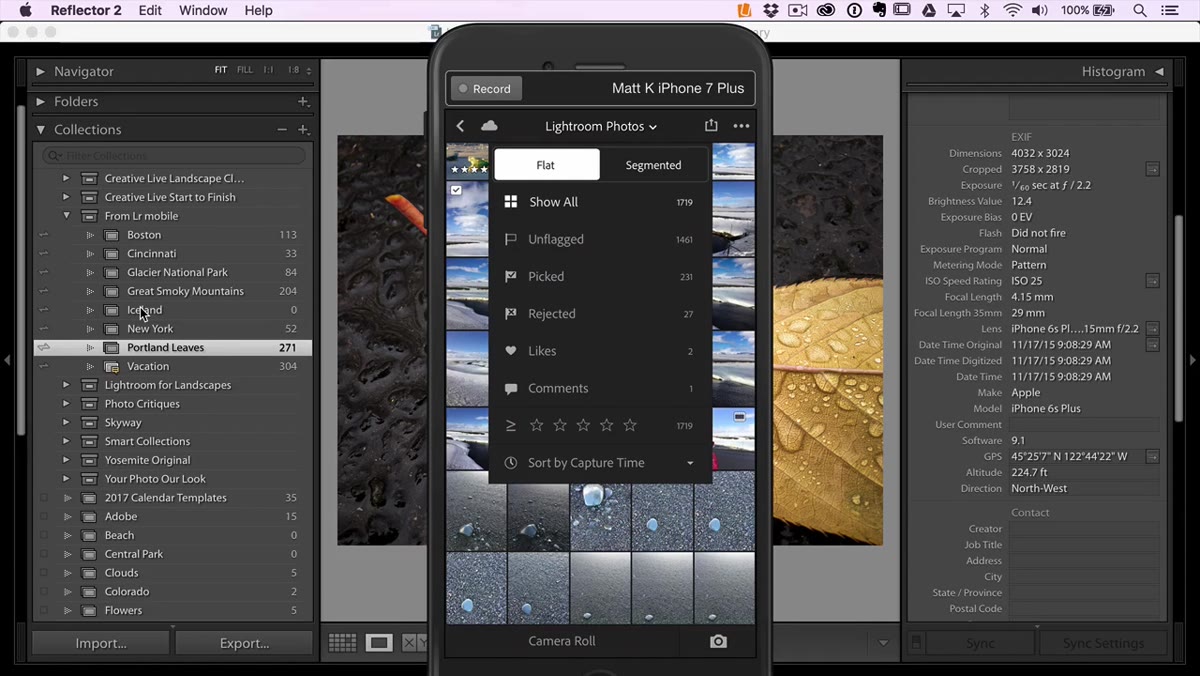Screen dimensions: 1200x676
Task: Select the Flat filter mode
Action: 546,165
